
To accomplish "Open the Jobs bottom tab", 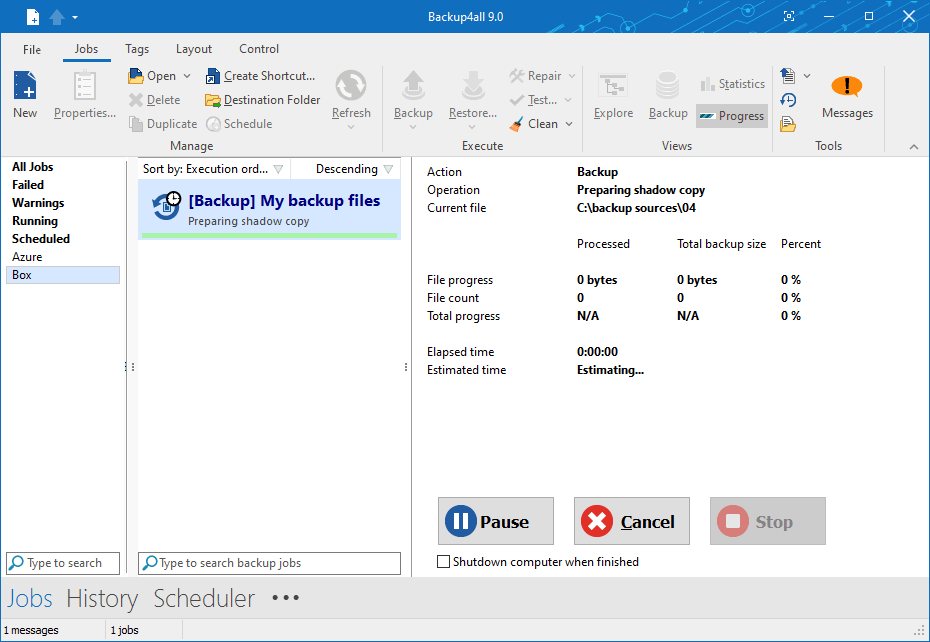I will 30,598.
